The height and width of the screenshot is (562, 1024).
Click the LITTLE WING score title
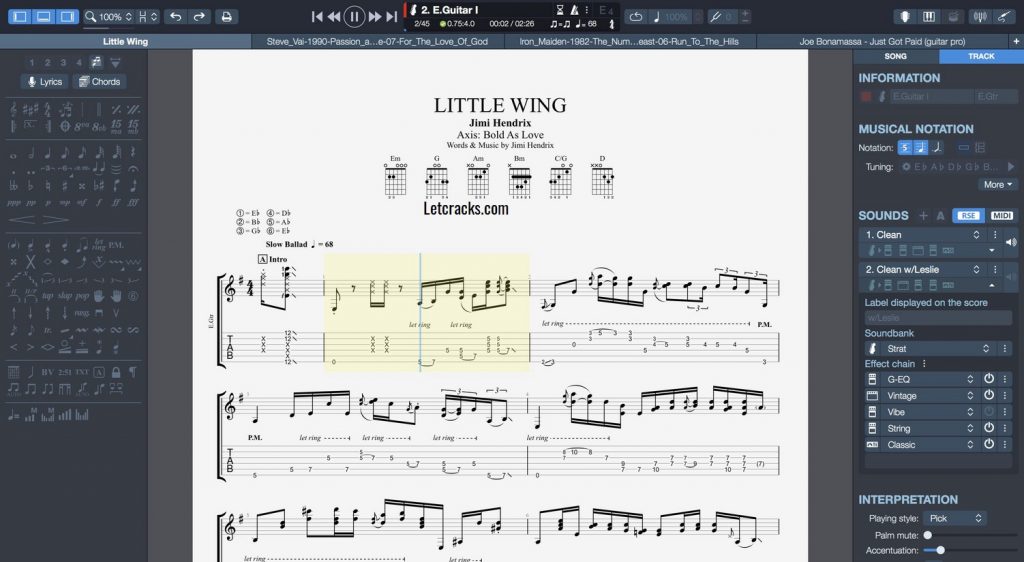tap(500, 105)
